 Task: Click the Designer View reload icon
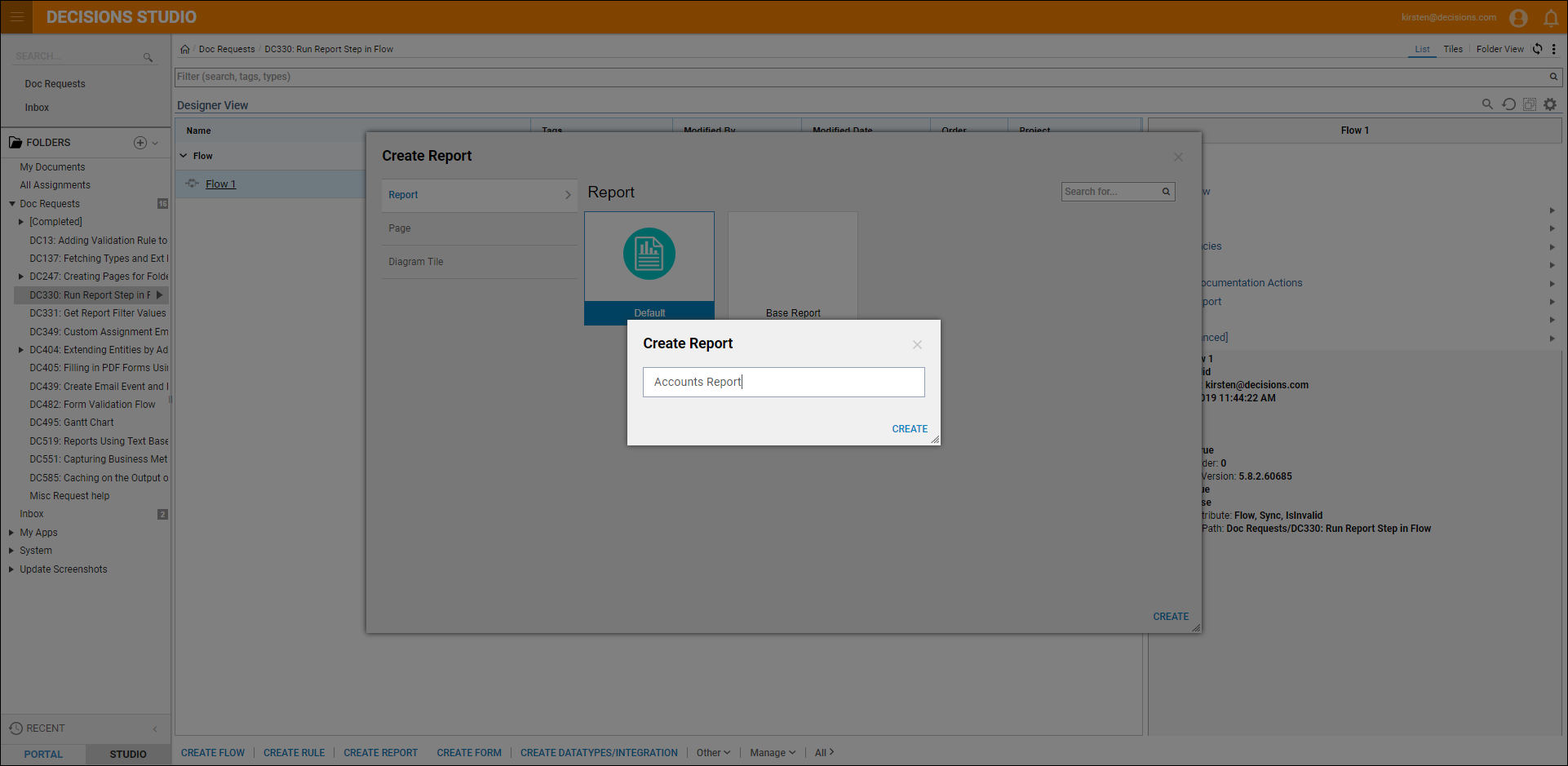coord(1508,104)
